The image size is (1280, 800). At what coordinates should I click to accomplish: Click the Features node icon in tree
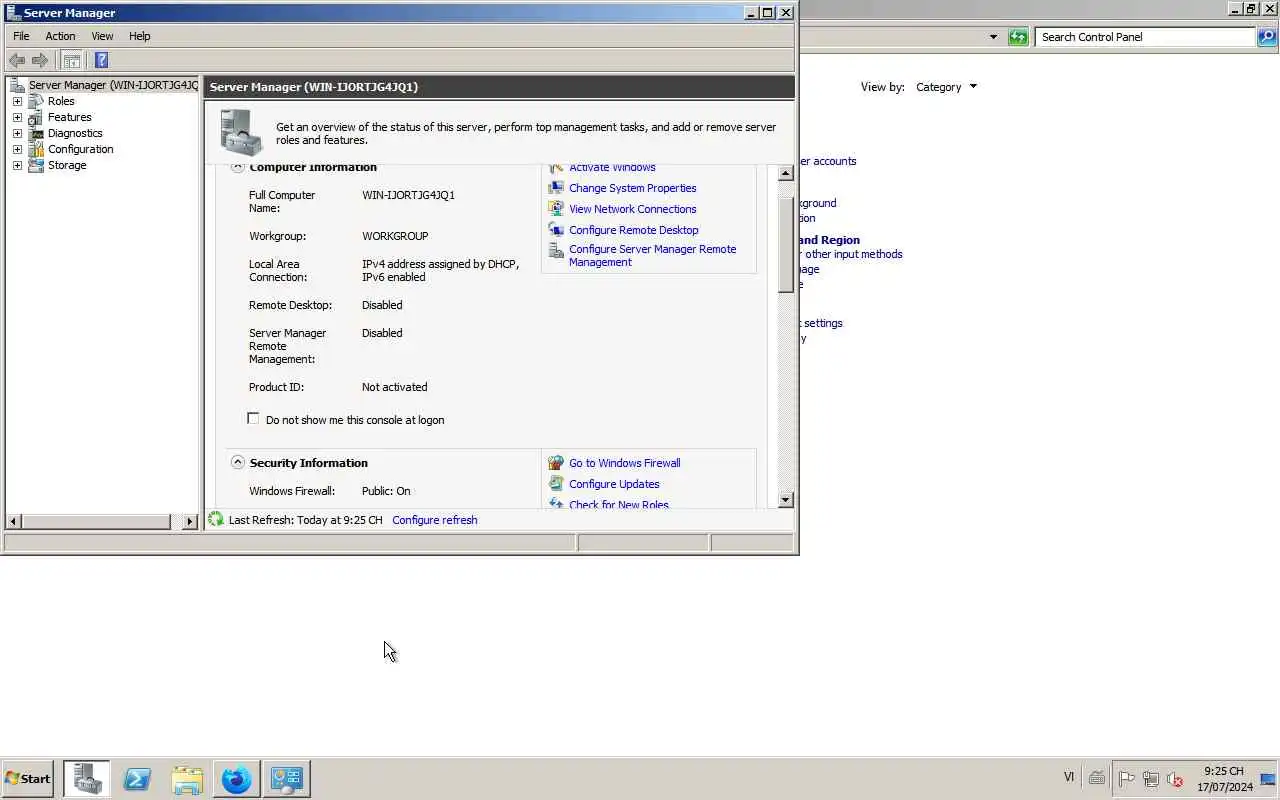pos(36,117)
